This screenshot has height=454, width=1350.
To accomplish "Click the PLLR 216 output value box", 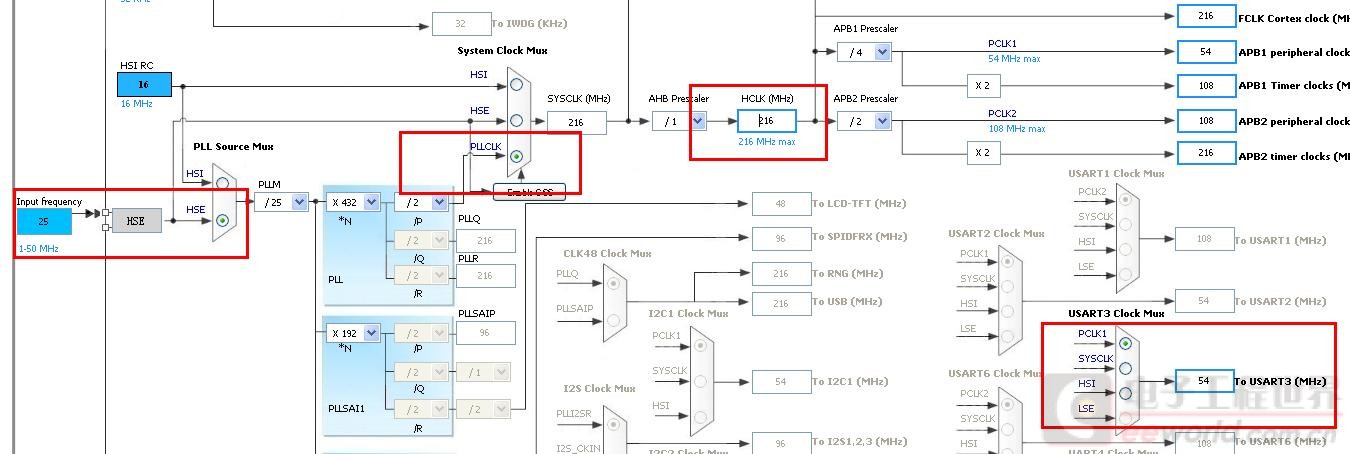I will pyautogui.click(x=486, y=276).
